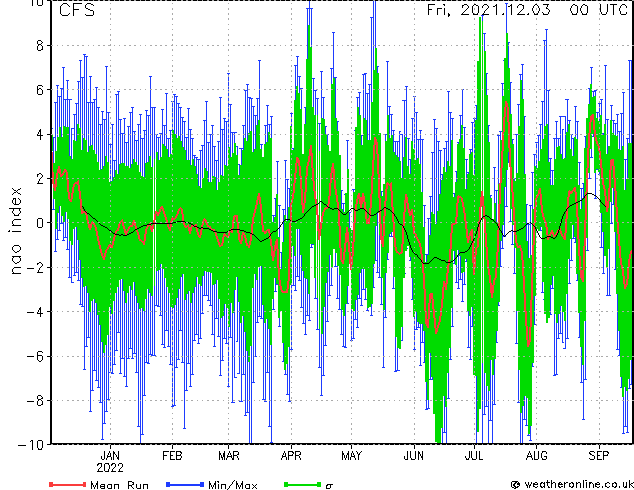The height and width of the screenshot is (490, 634).
Task: Select the FEB month label
Action: (x=172, y=456)
